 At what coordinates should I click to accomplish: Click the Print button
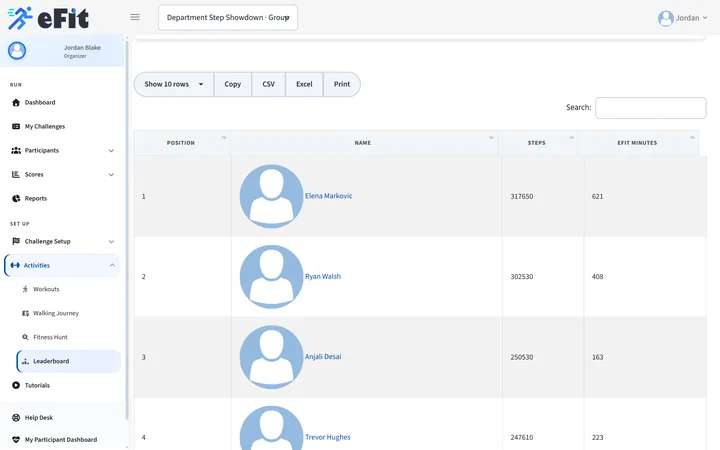[x=342, y=84]
